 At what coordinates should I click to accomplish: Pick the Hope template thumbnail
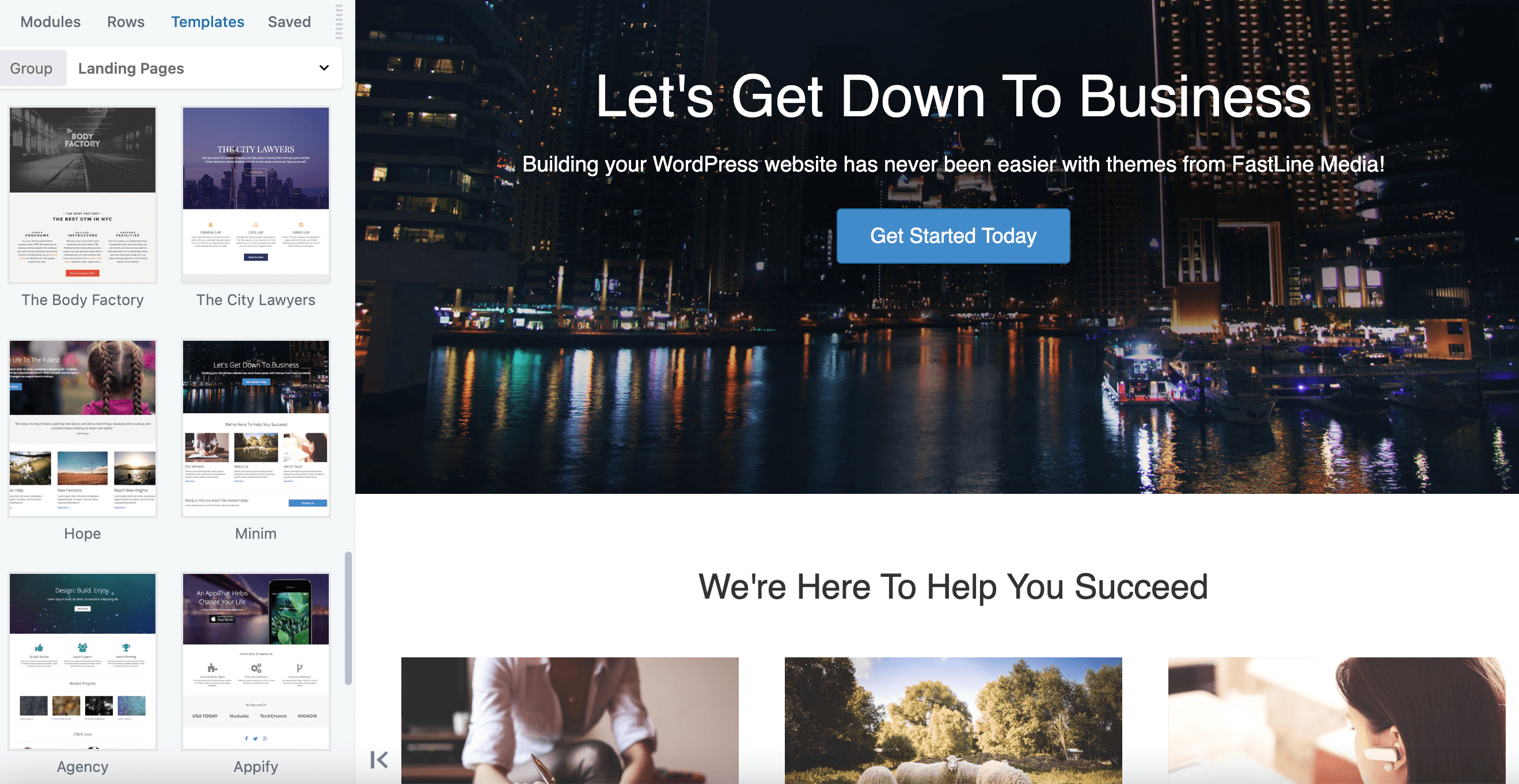[x=82, y=428]
